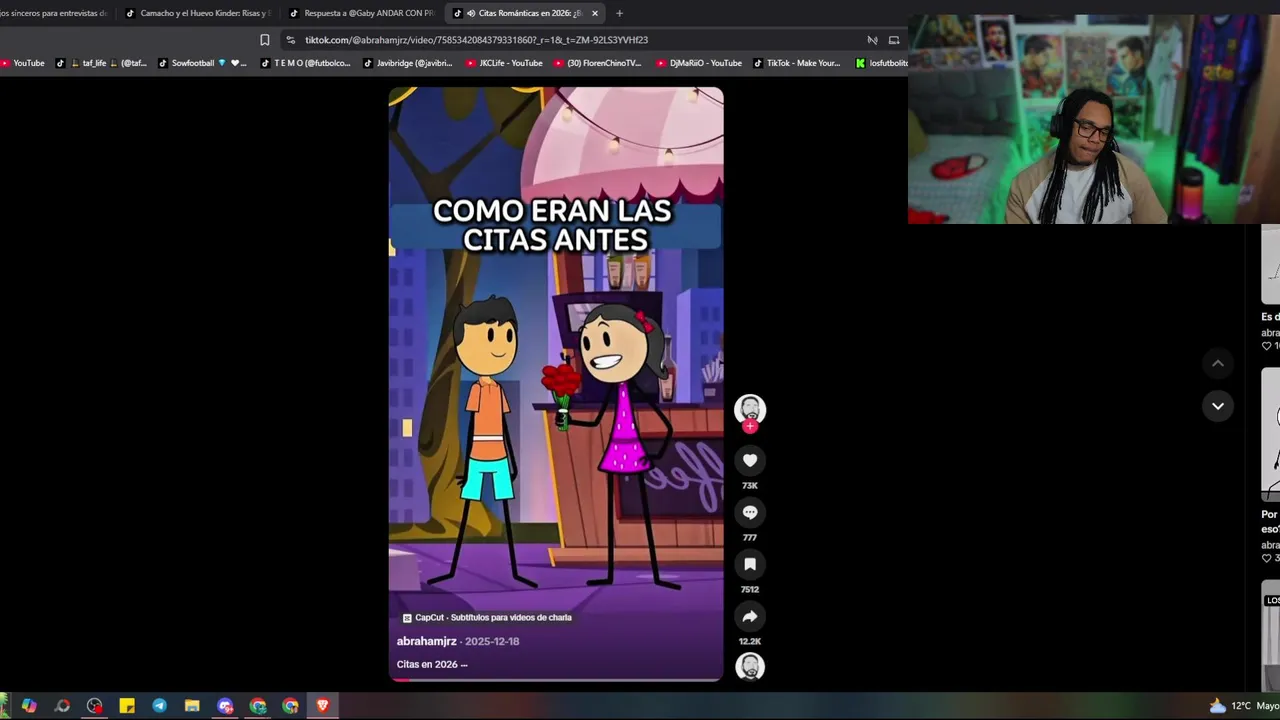Viewport: 1280px width, 720px height.
Task: Open the taf_life bookmark
Action: point(101,63)
